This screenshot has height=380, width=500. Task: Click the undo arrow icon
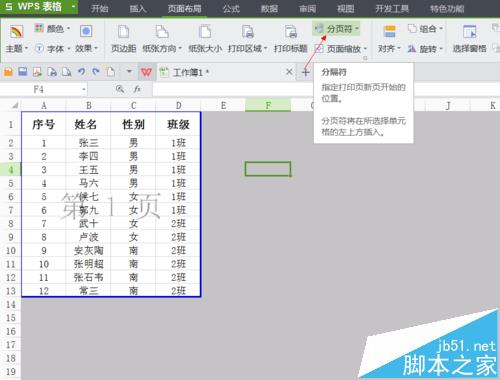(81, 72)
